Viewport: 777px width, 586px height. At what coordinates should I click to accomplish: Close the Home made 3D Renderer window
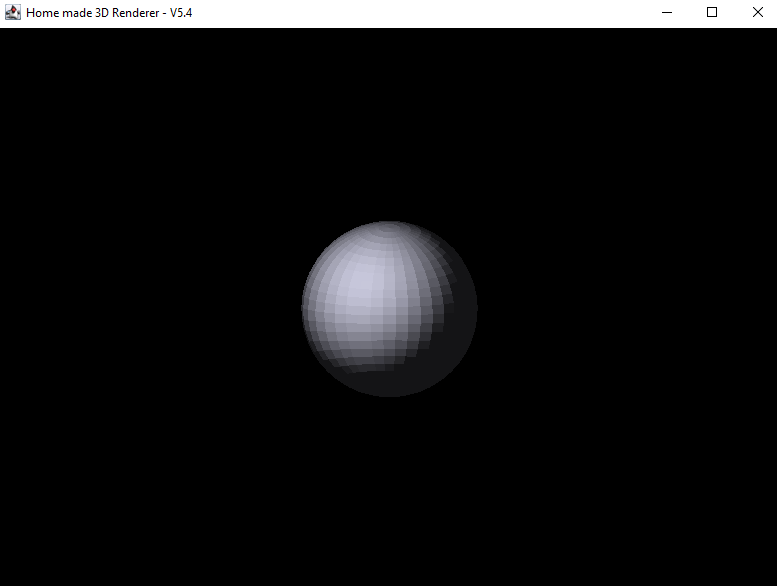coord(757,12)
